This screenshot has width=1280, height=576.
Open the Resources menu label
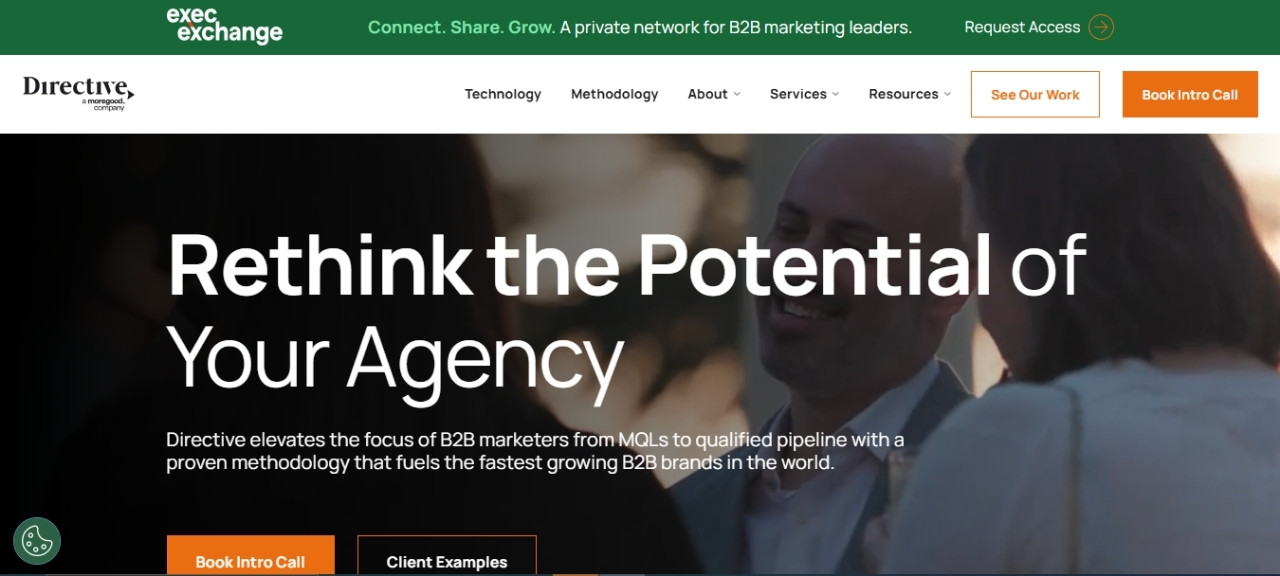coord(903,94)
